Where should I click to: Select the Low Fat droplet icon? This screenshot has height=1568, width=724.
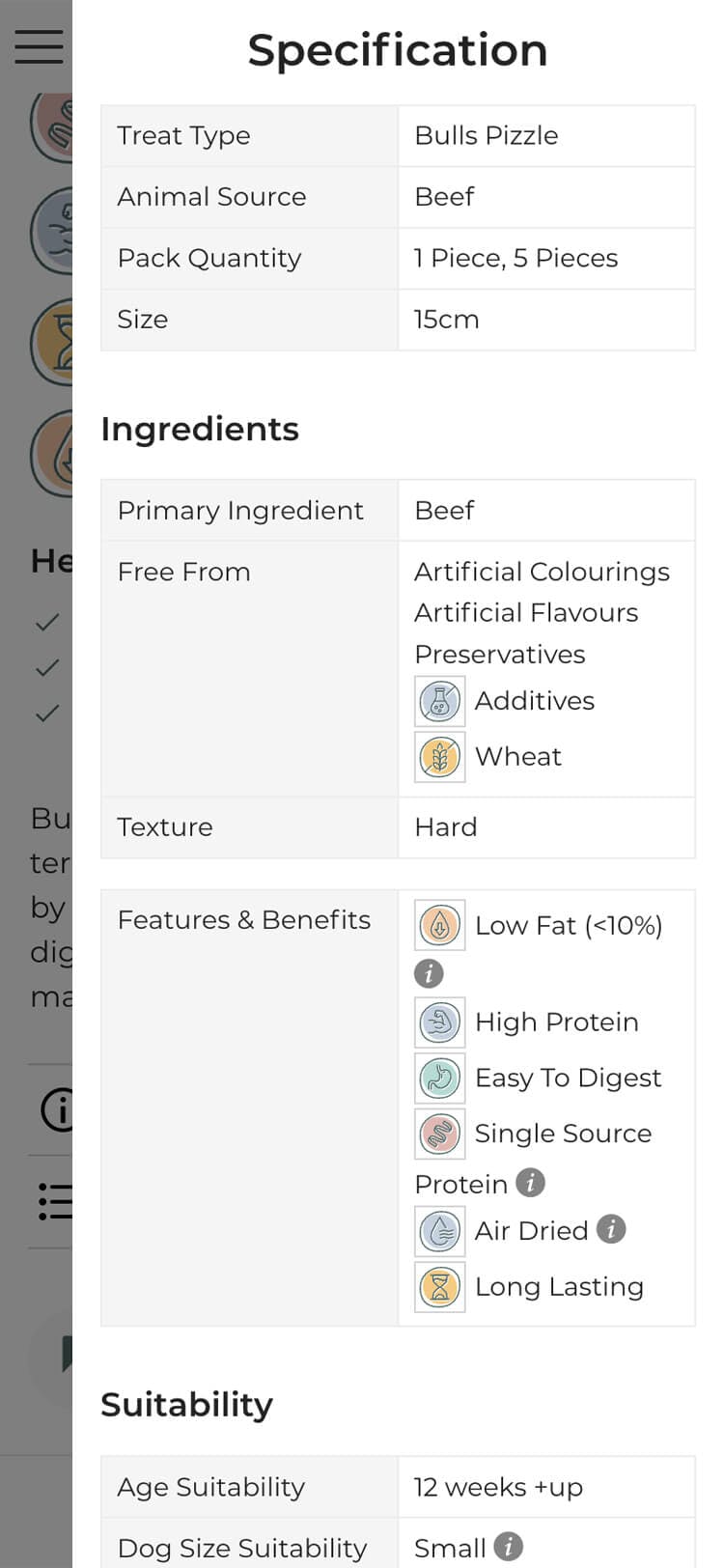(439, 925)
